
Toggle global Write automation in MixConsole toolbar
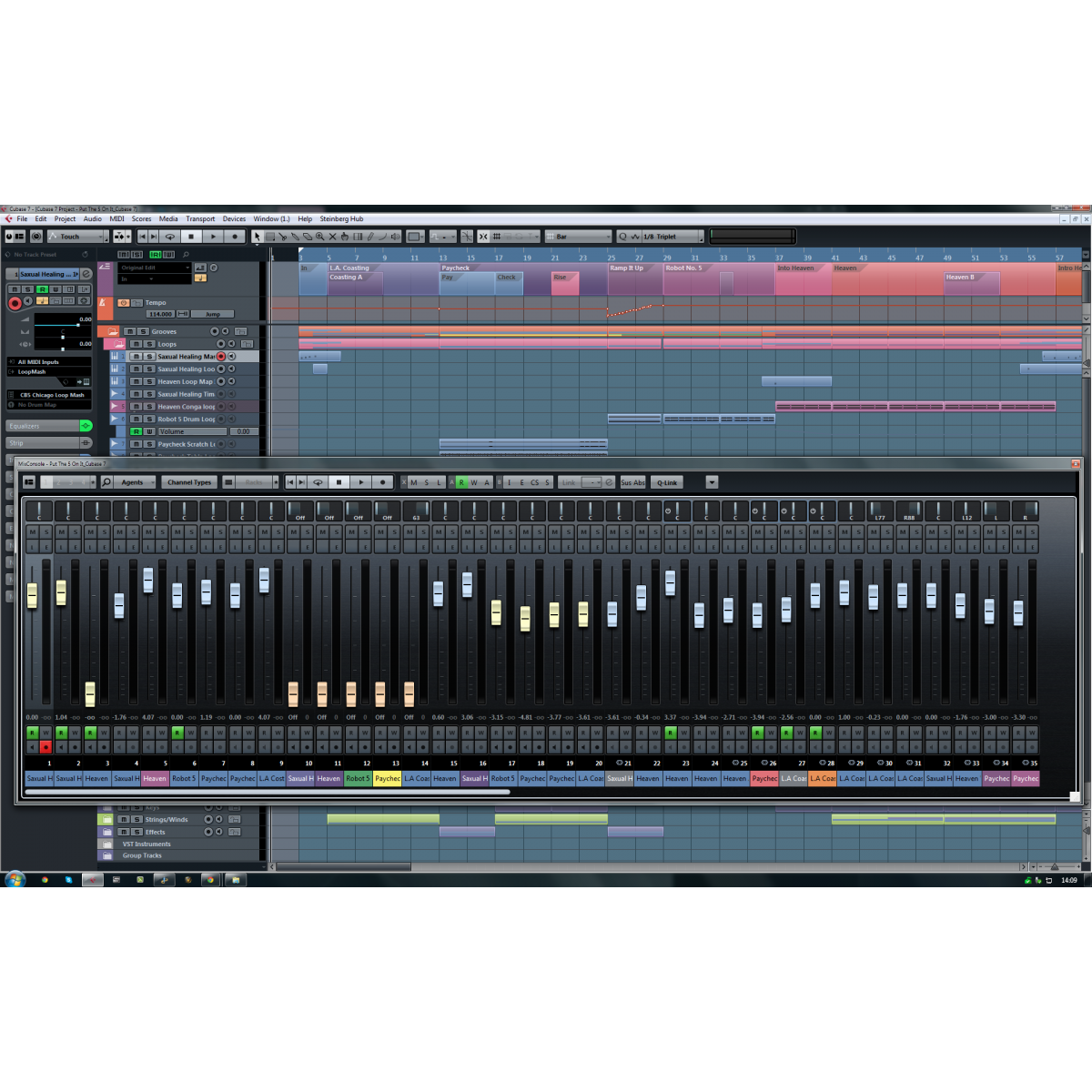point(474,482)
